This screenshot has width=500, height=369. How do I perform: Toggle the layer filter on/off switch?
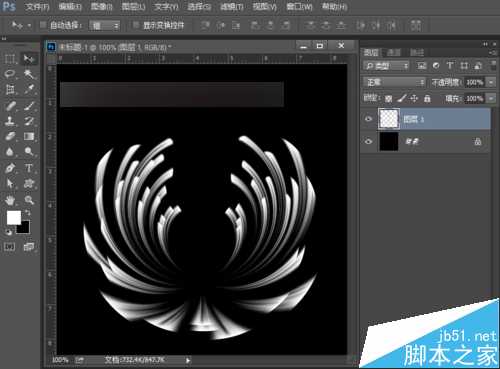coord(493,65)
